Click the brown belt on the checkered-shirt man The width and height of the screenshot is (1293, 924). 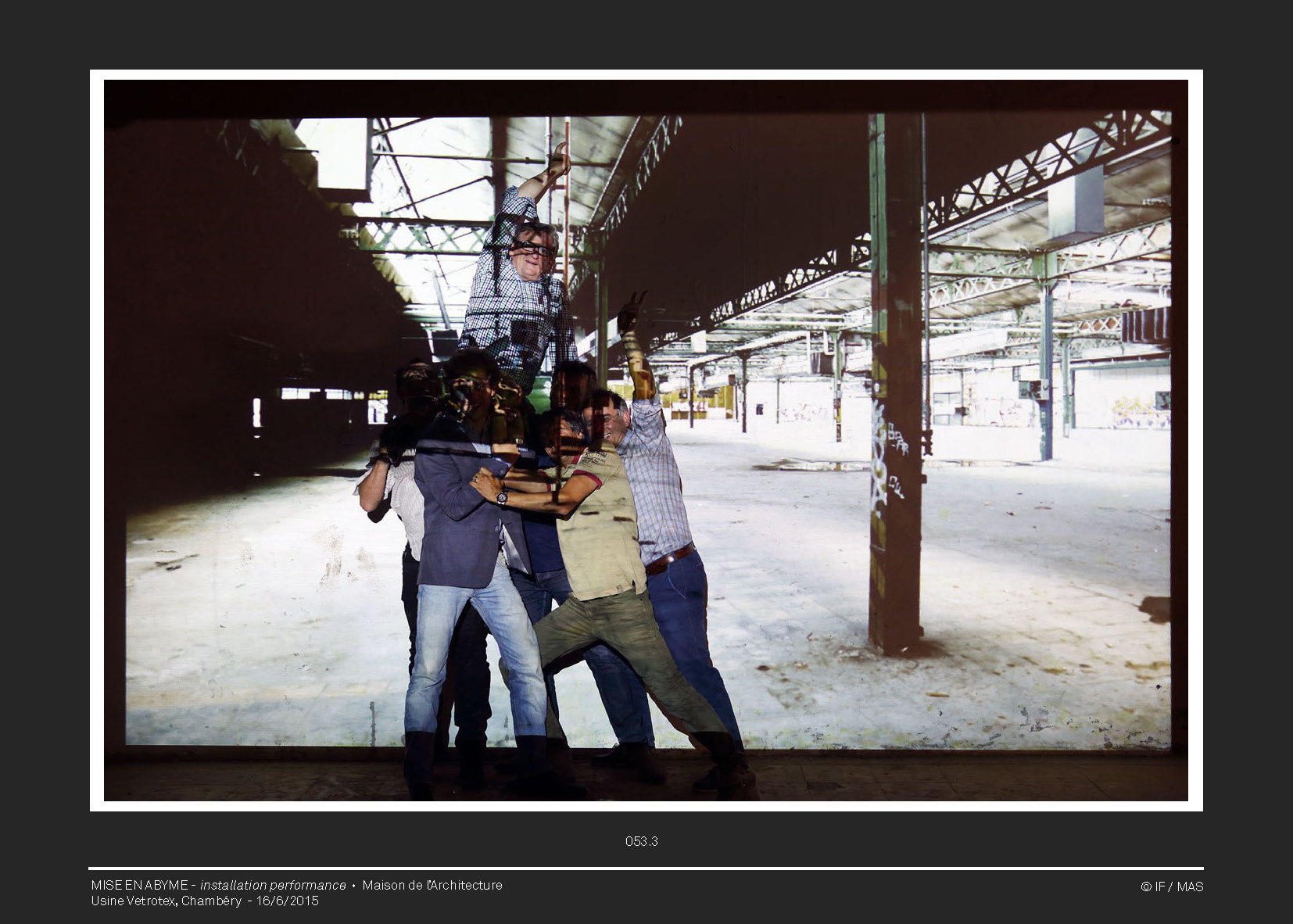pyautogui.click(x=669, y=560)
